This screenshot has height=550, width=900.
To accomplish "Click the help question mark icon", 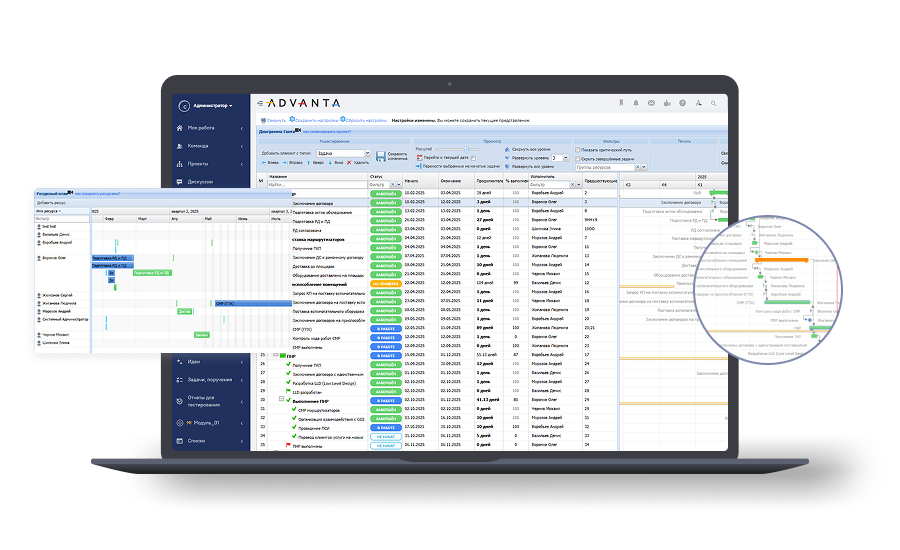I will (682, 103).
